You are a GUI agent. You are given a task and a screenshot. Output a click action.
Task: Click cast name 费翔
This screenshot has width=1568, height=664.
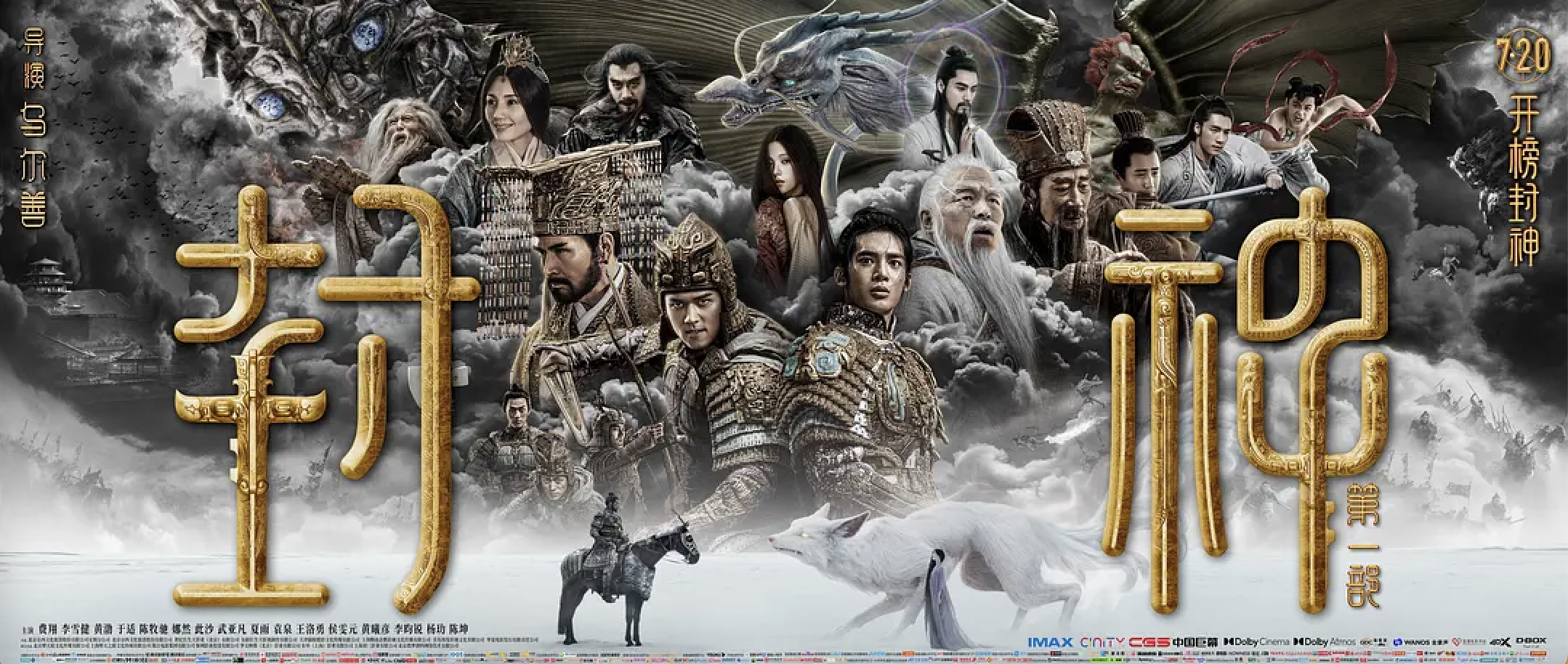pyautogui.click(x=48, y=629)
